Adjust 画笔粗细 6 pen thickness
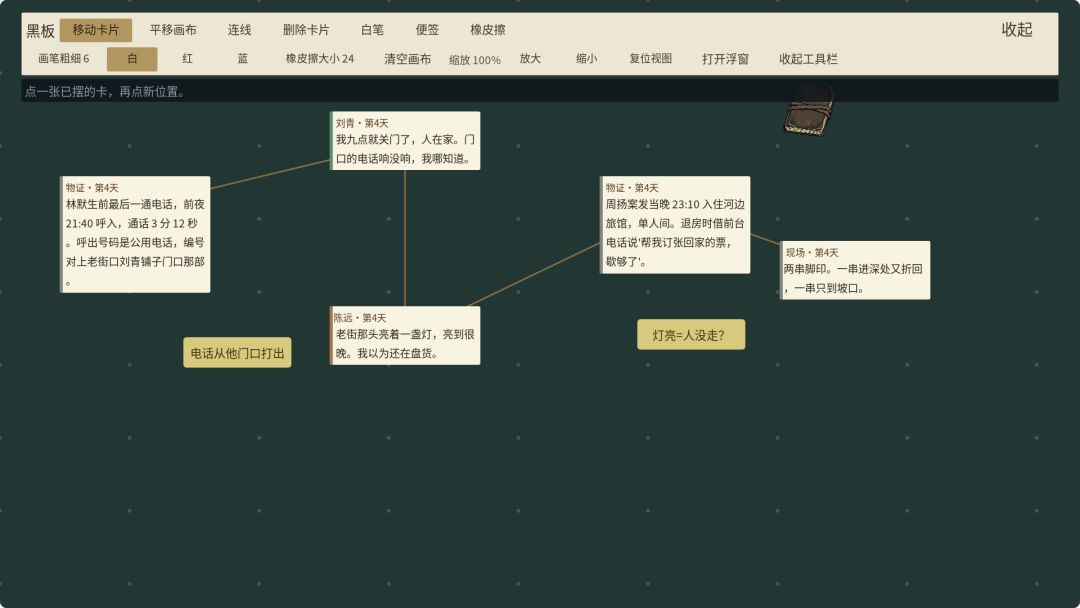The width and height of the screenshot is (1080, 608). [63, 59]
